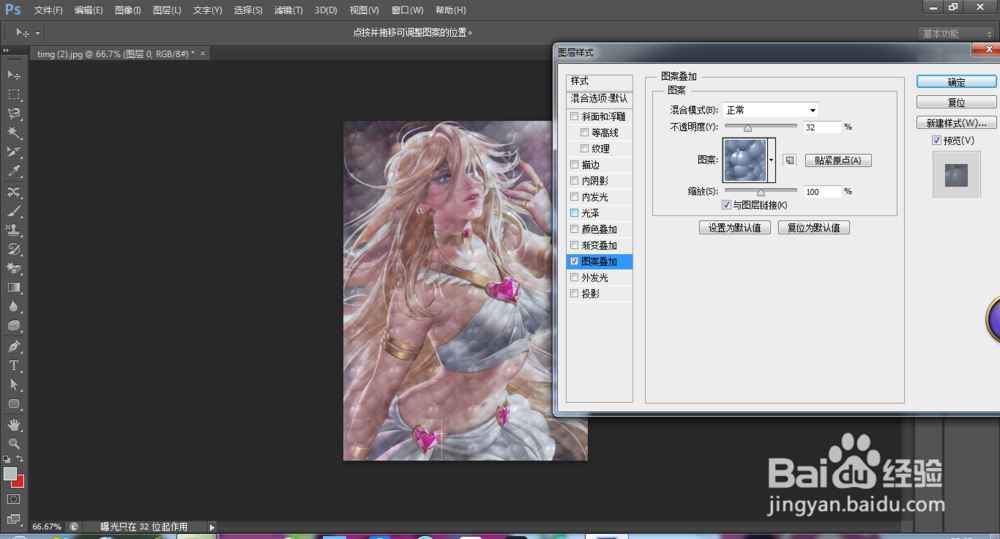
Task: Toggle Quick Mask mode icon
Action: click(13, 499)
